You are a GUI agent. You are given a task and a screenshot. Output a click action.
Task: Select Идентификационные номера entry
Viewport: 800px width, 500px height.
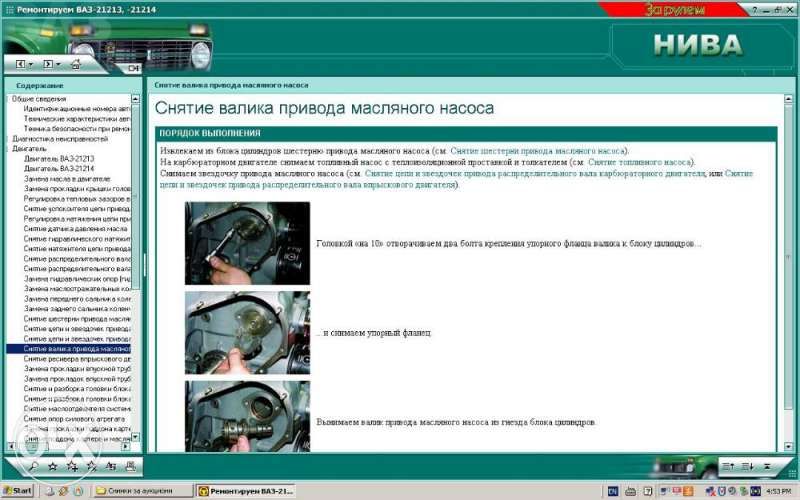click(x=77, y=109)
